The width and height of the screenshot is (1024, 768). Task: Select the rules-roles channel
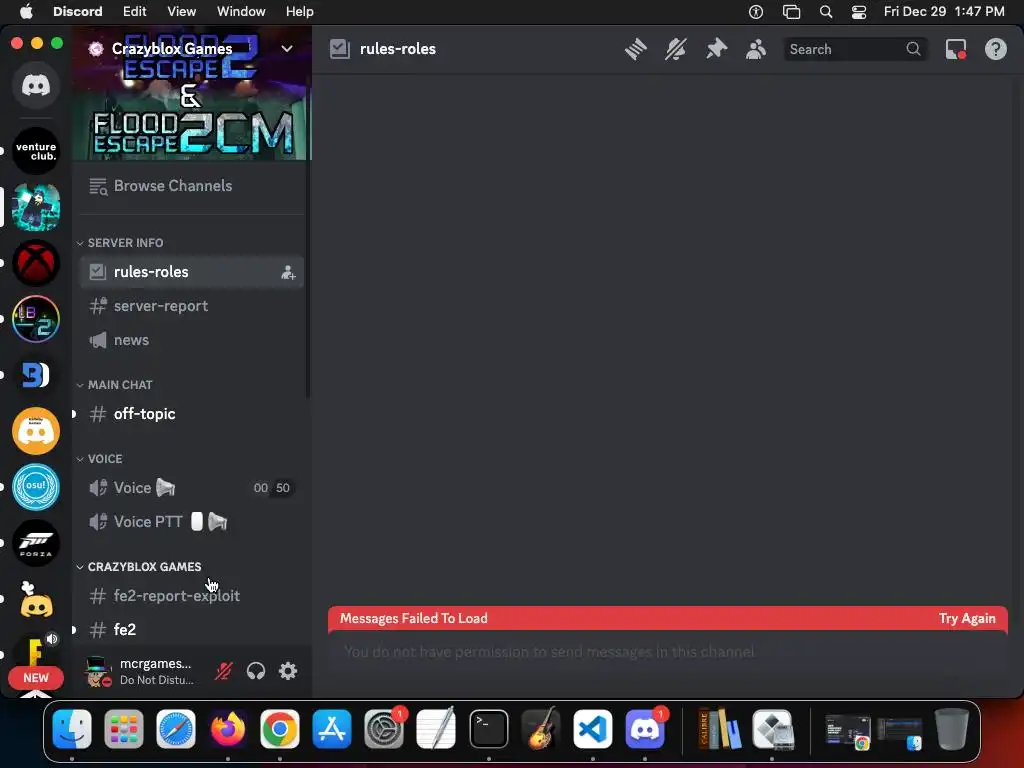pyautogui.click(x=191, y=272)
